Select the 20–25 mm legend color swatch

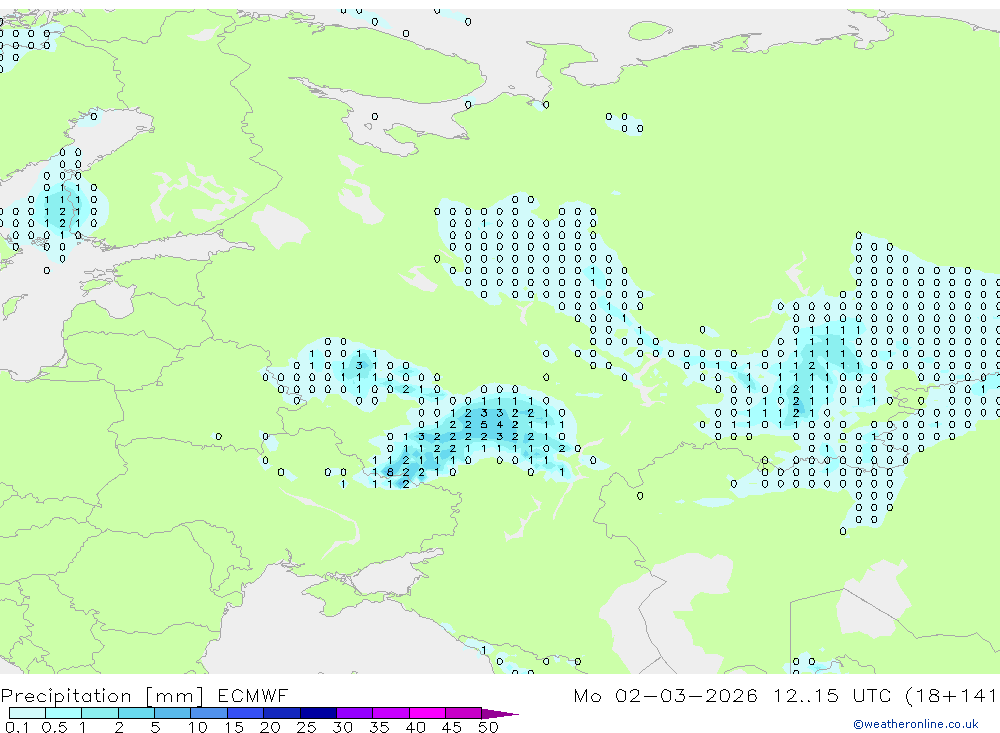coord(281,713)
